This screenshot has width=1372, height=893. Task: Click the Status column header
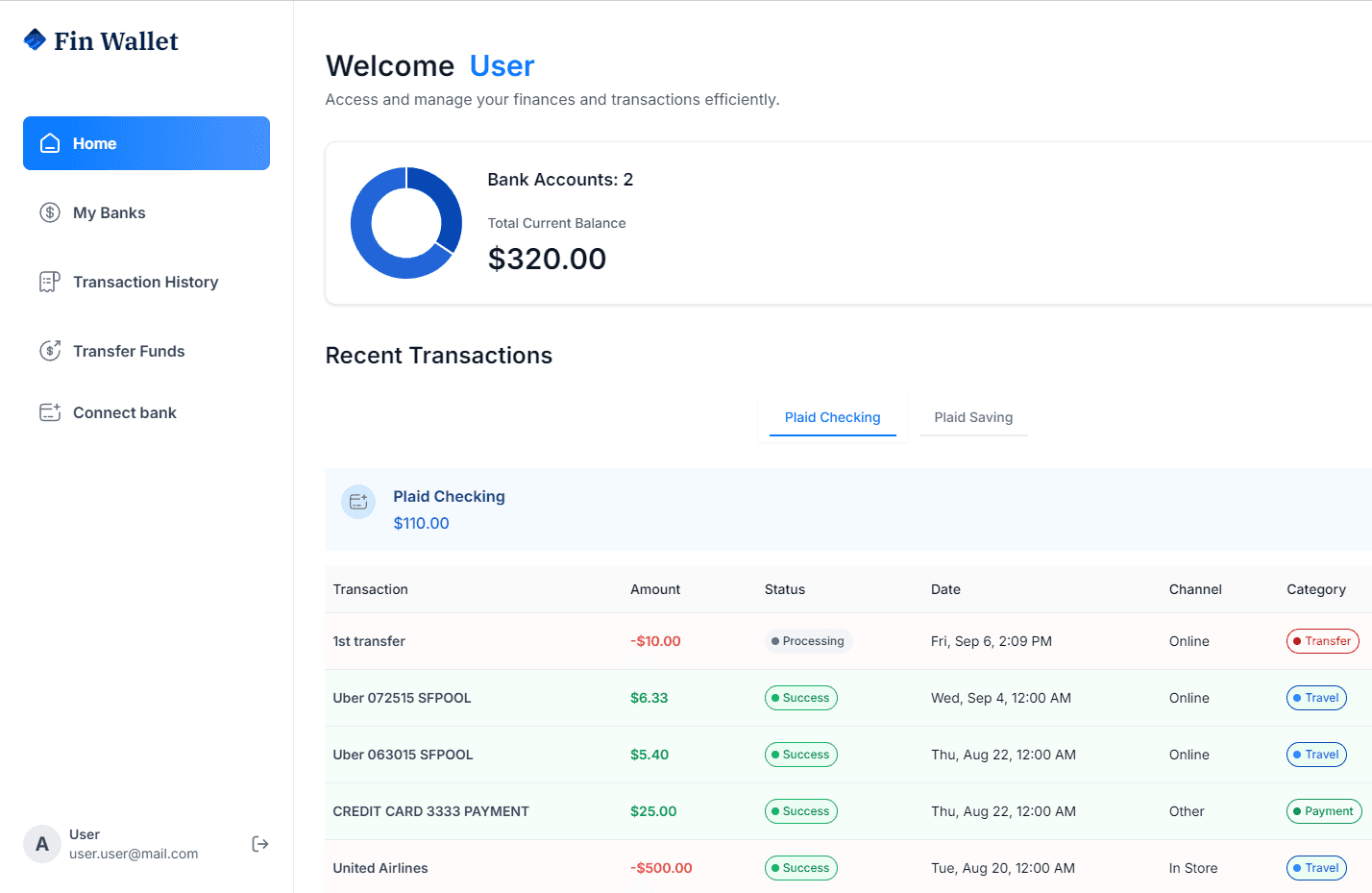click(x=785, y=589)
